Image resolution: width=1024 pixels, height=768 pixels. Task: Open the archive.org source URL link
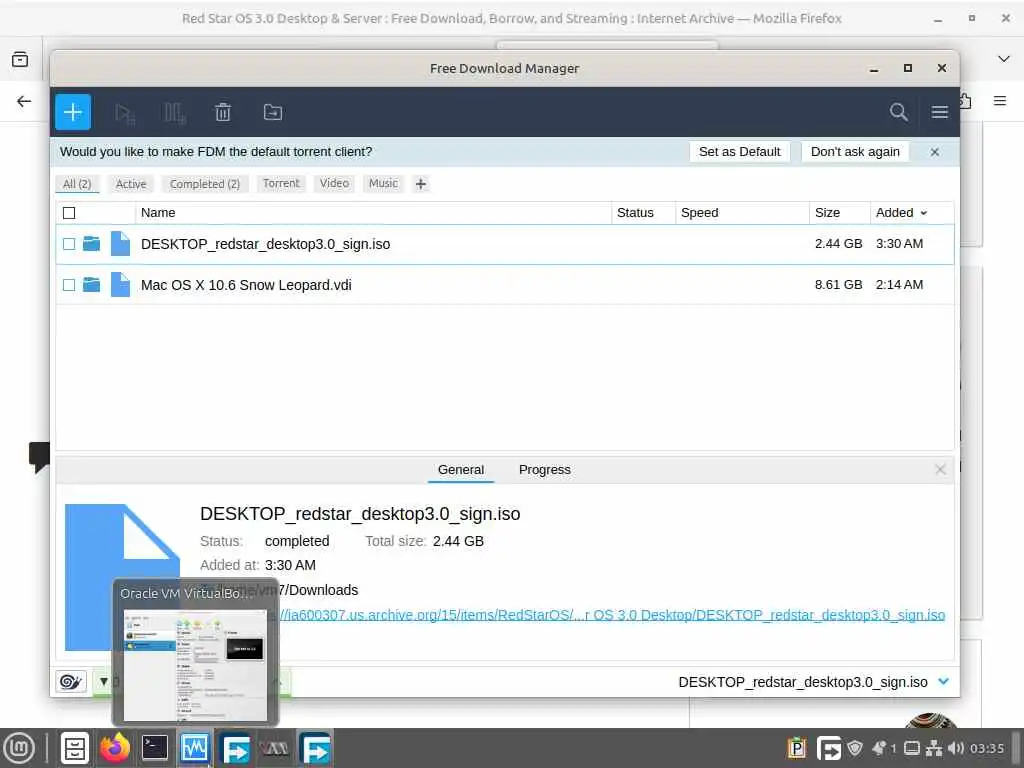tap(612, 615)
